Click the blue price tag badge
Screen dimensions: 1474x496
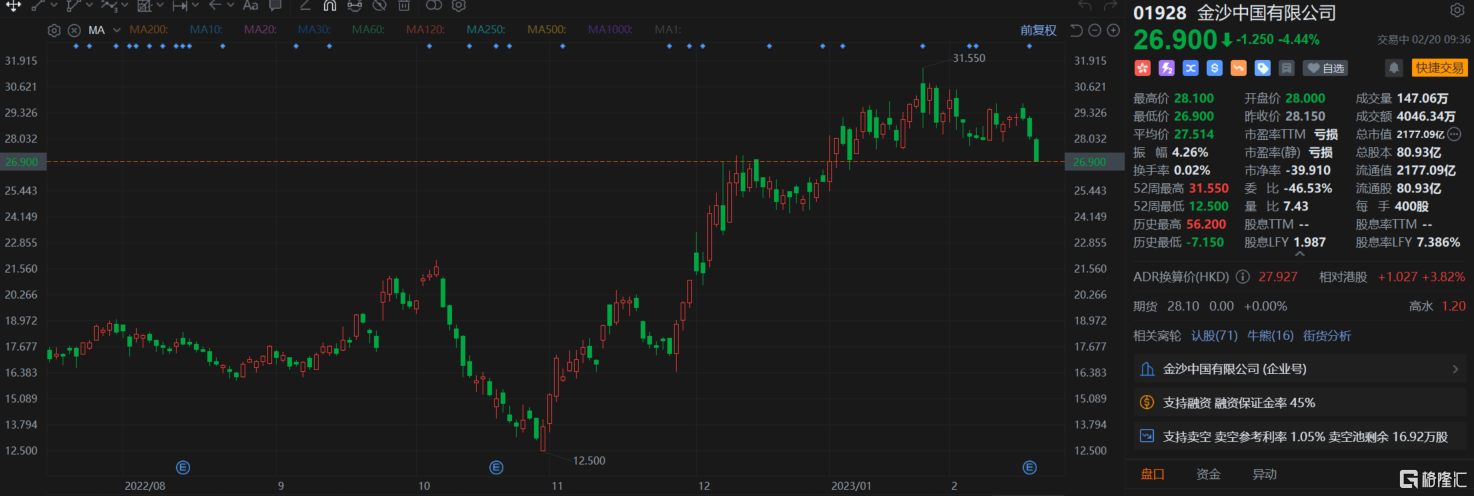tap(1263, 68)
